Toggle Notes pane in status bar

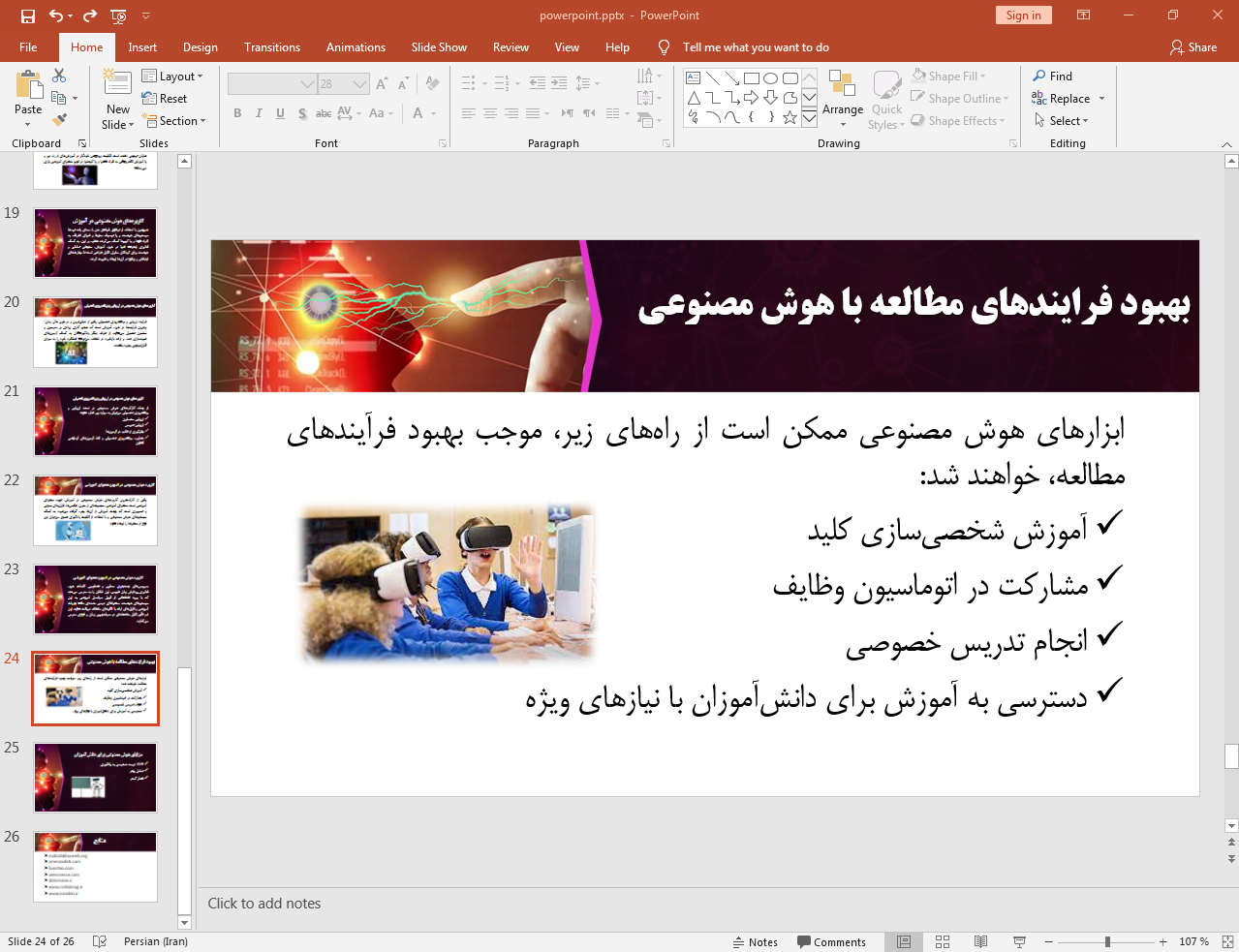click(756, 941)
